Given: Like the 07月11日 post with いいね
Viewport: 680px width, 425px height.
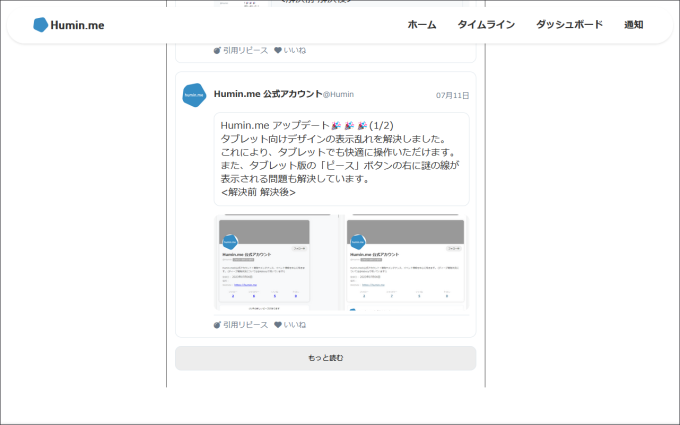Looking at the screenshot, I should [x=290, y=325].
